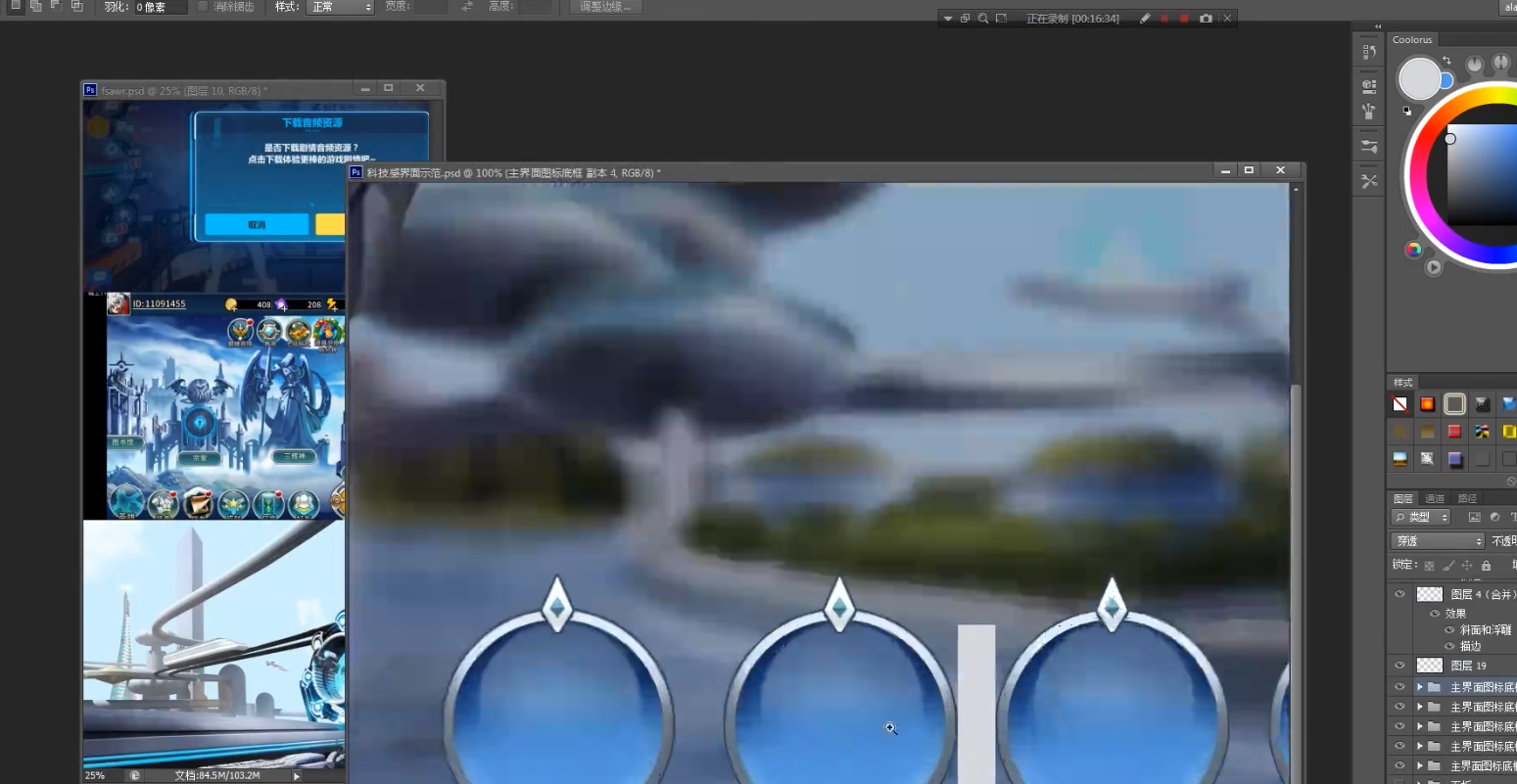Toggle visibility of 效果 effects
The image size is (1517, 784).
pos(1435,614)
